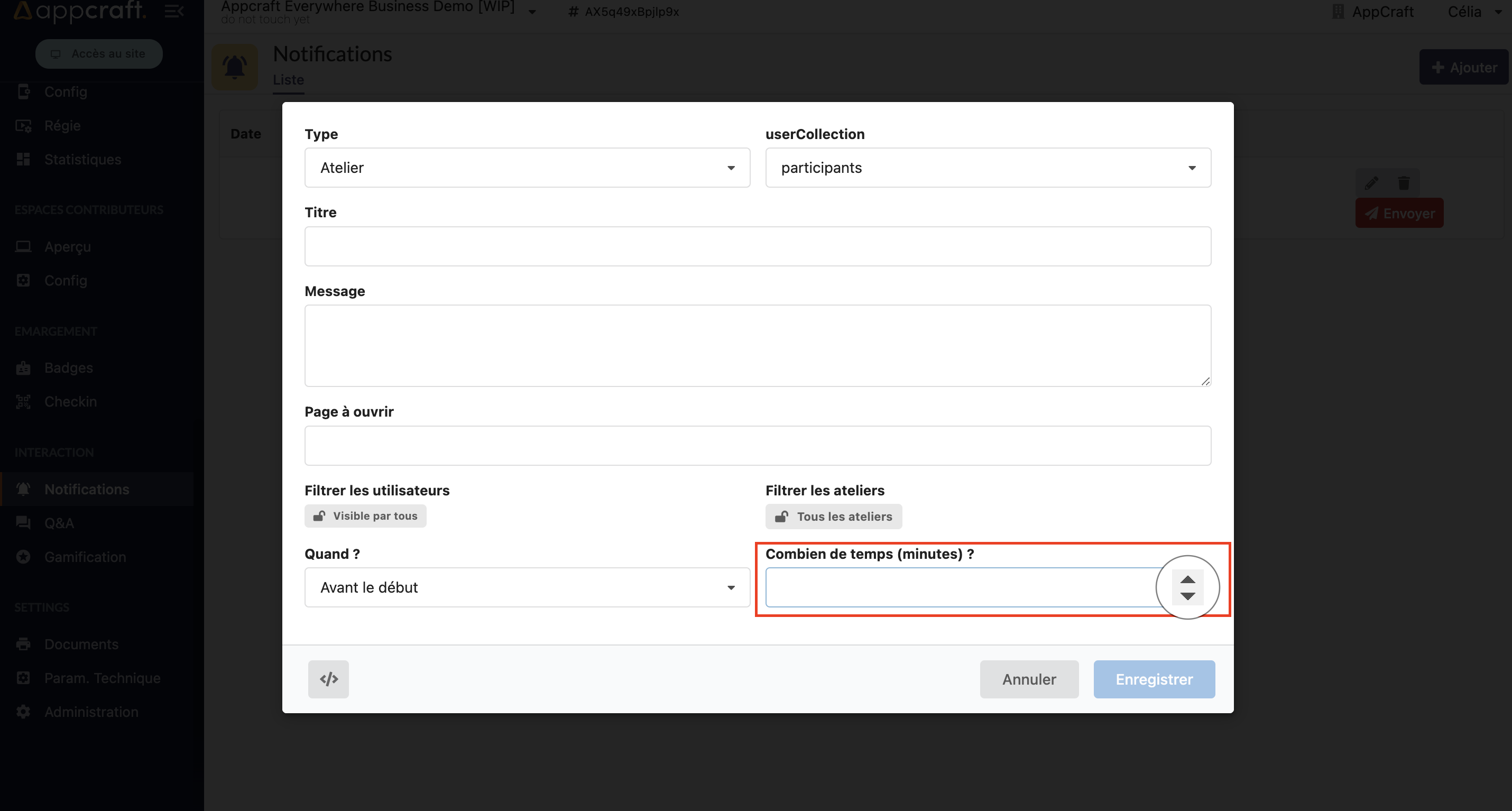The image size is (1512, 811).
Task: Expand the Quand dropdown Avant le début
Action: tap(527, 587)
